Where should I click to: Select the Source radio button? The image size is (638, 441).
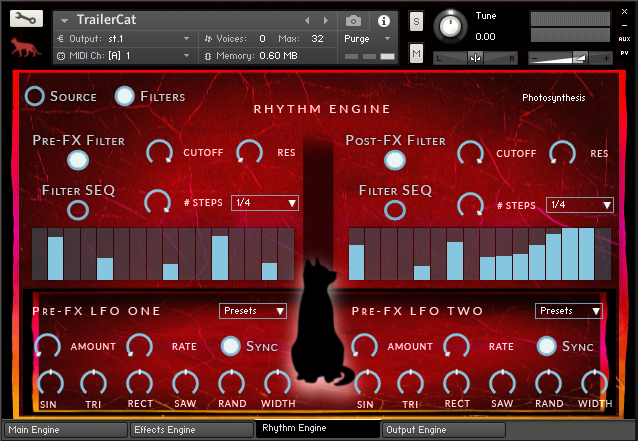[x=35, y=96]
